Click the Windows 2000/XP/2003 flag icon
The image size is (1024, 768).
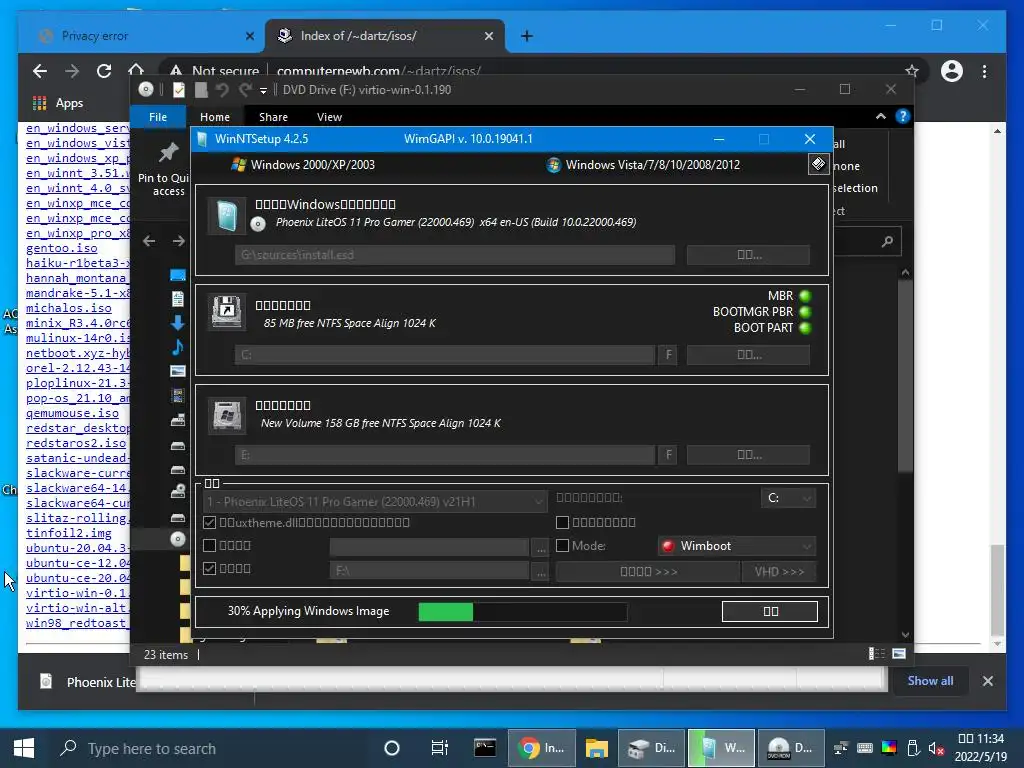click(238, 165)
